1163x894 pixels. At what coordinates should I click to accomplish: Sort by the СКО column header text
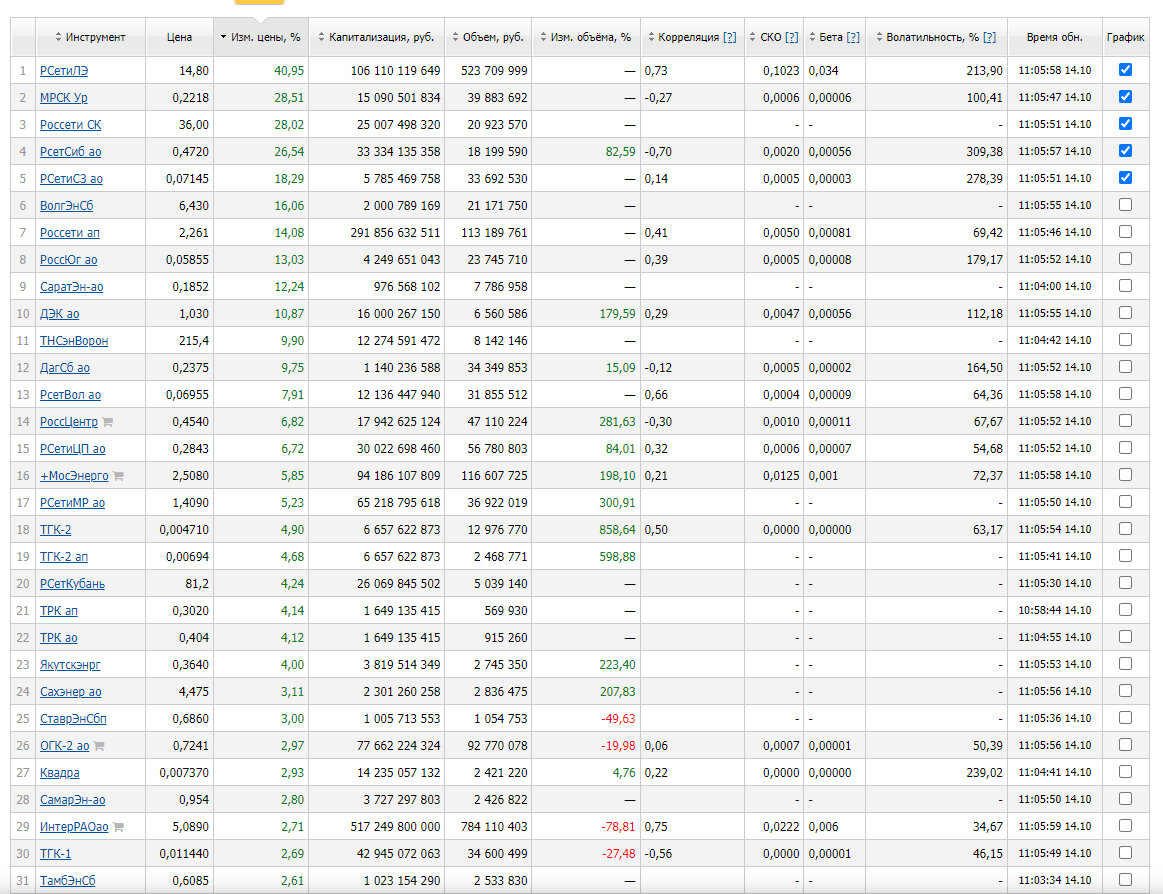[771, 37]
